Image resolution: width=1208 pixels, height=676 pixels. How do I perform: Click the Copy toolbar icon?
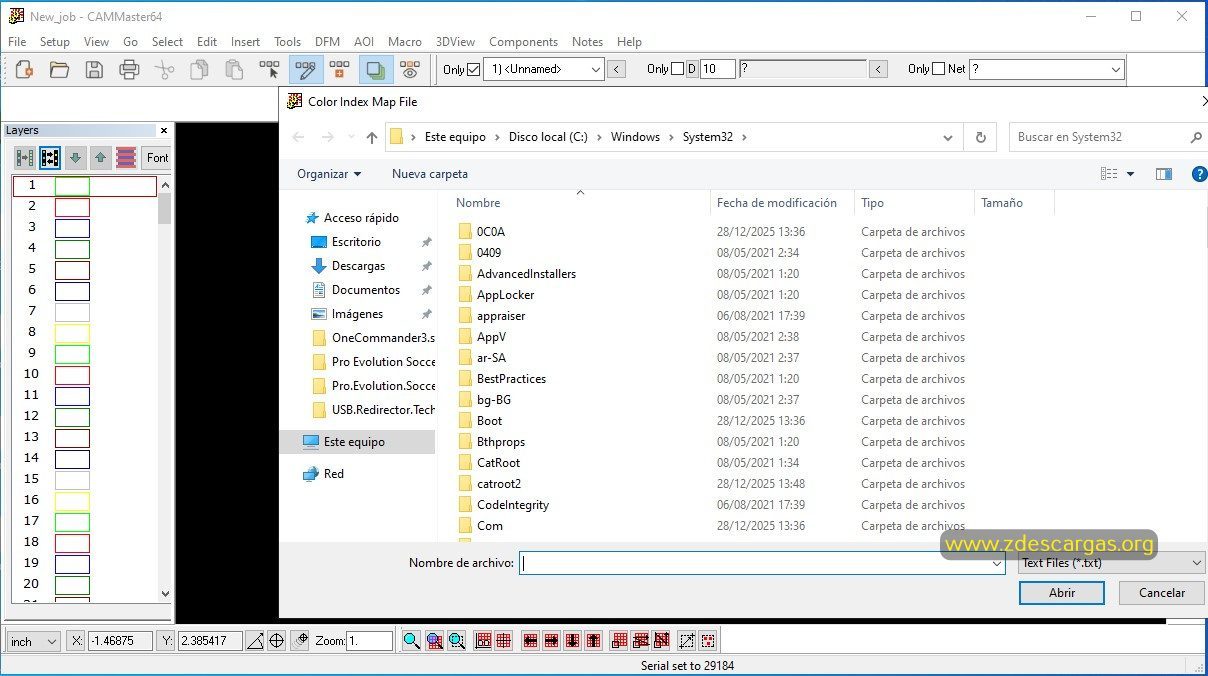pos(199,69)
